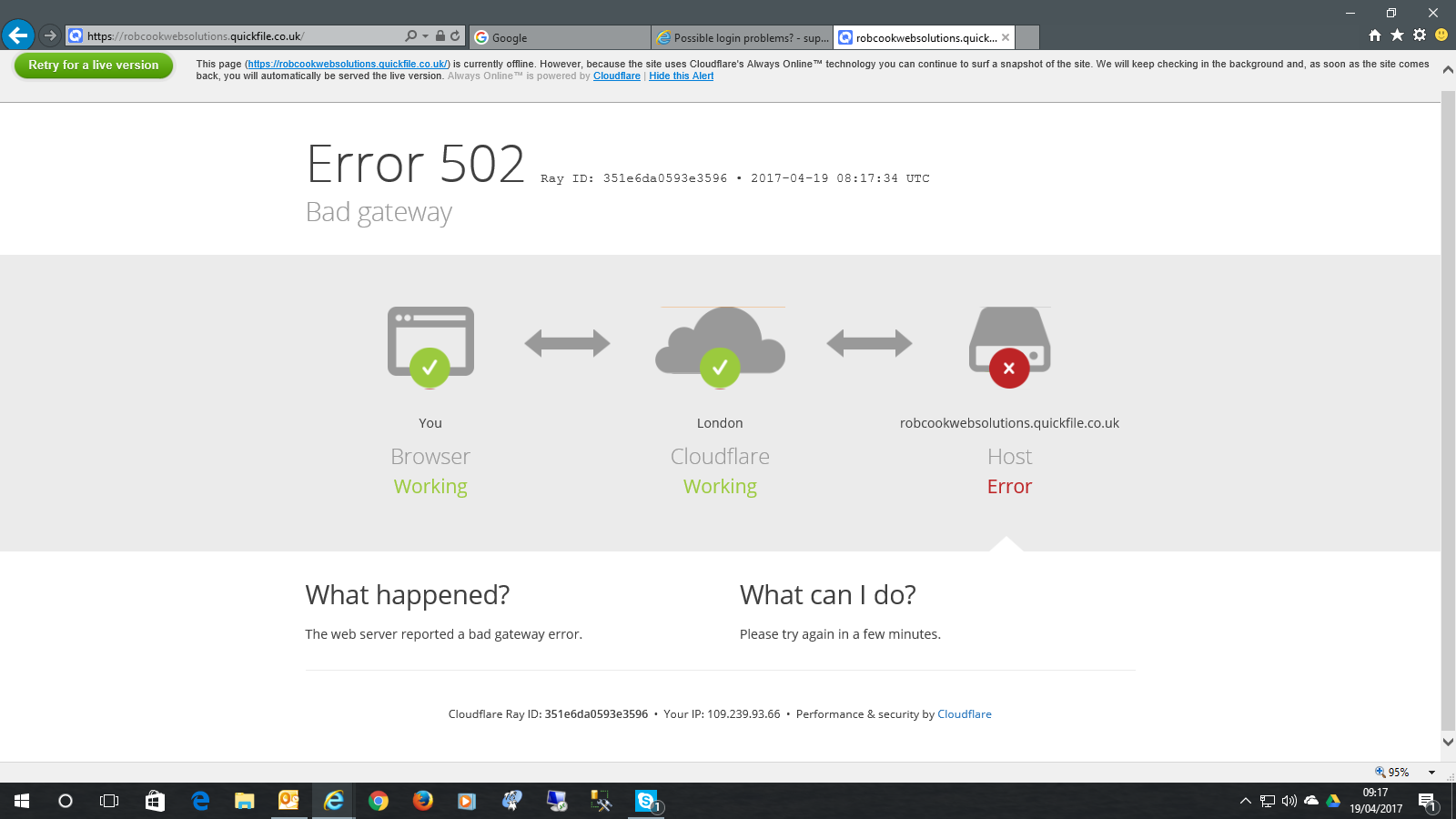Click the volume speaker tray icon
The width and height of the screenshot is (1456, 819).
1289,801
